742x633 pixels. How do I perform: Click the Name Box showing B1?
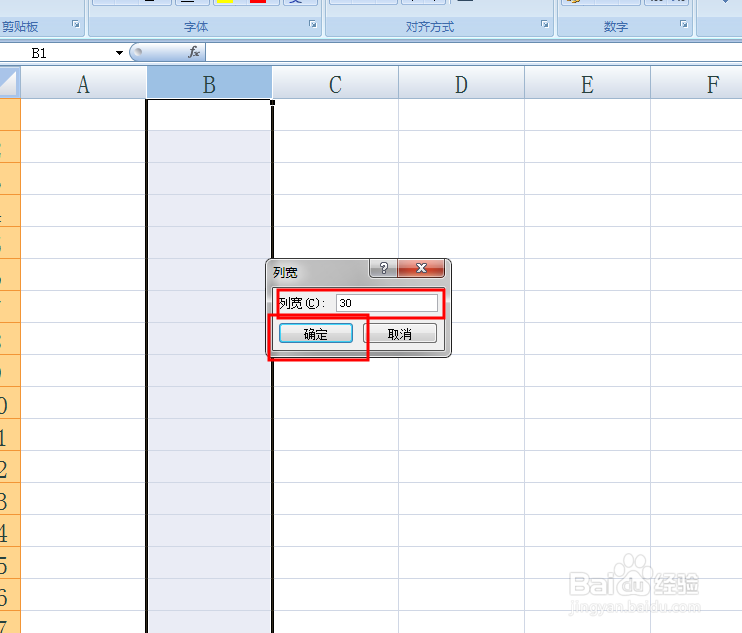pyautogui.click(x=57, y=53)
